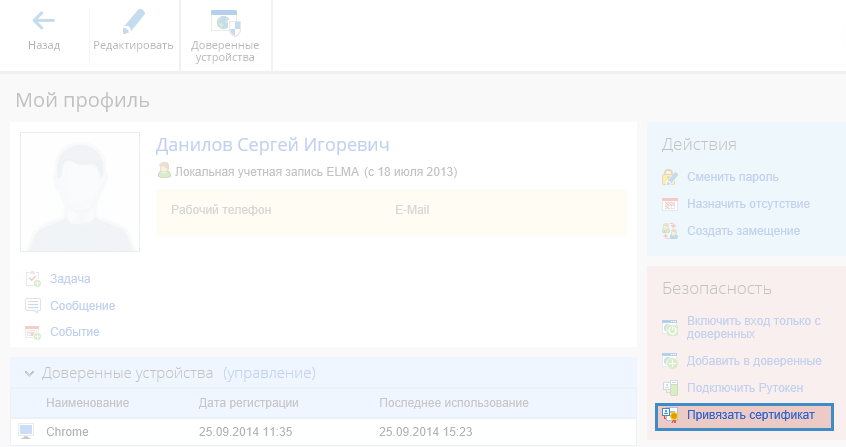Open Данилов Сергей Игоревич name link
846x447 pixels.
(x=272, y=145)
